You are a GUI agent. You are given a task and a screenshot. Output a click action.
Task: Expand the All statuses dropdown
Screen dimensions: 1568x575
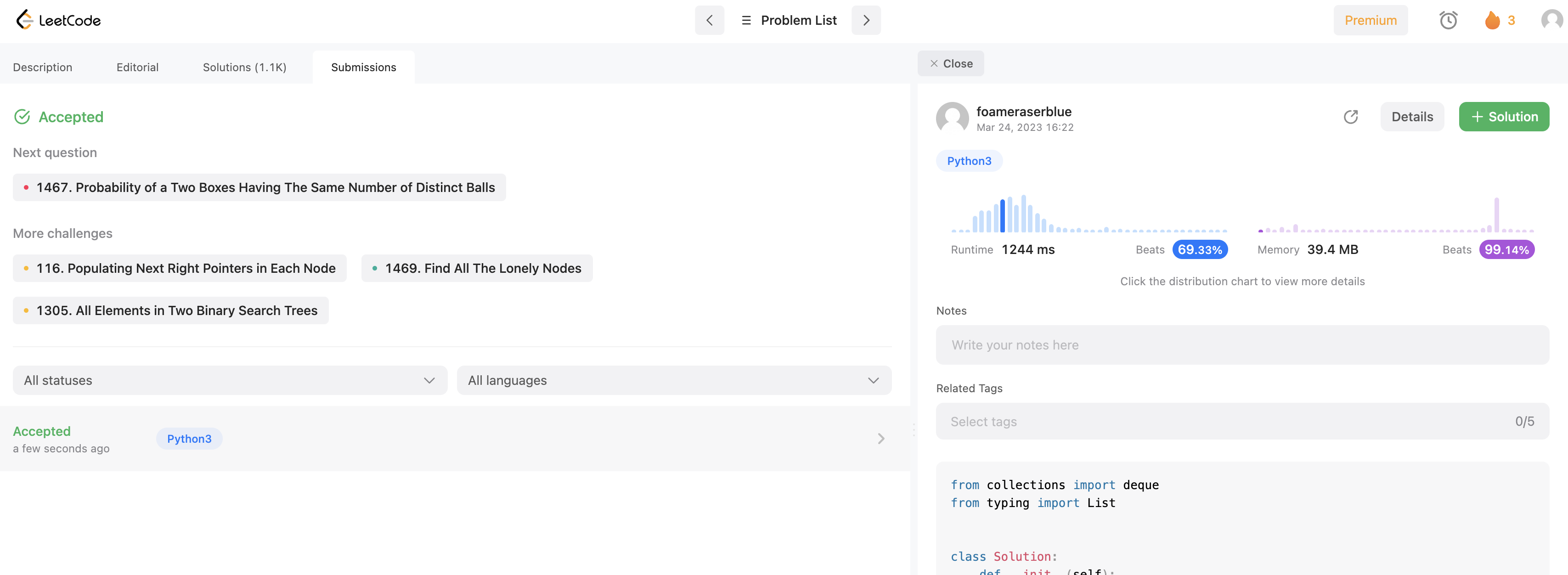click(230, 380)
